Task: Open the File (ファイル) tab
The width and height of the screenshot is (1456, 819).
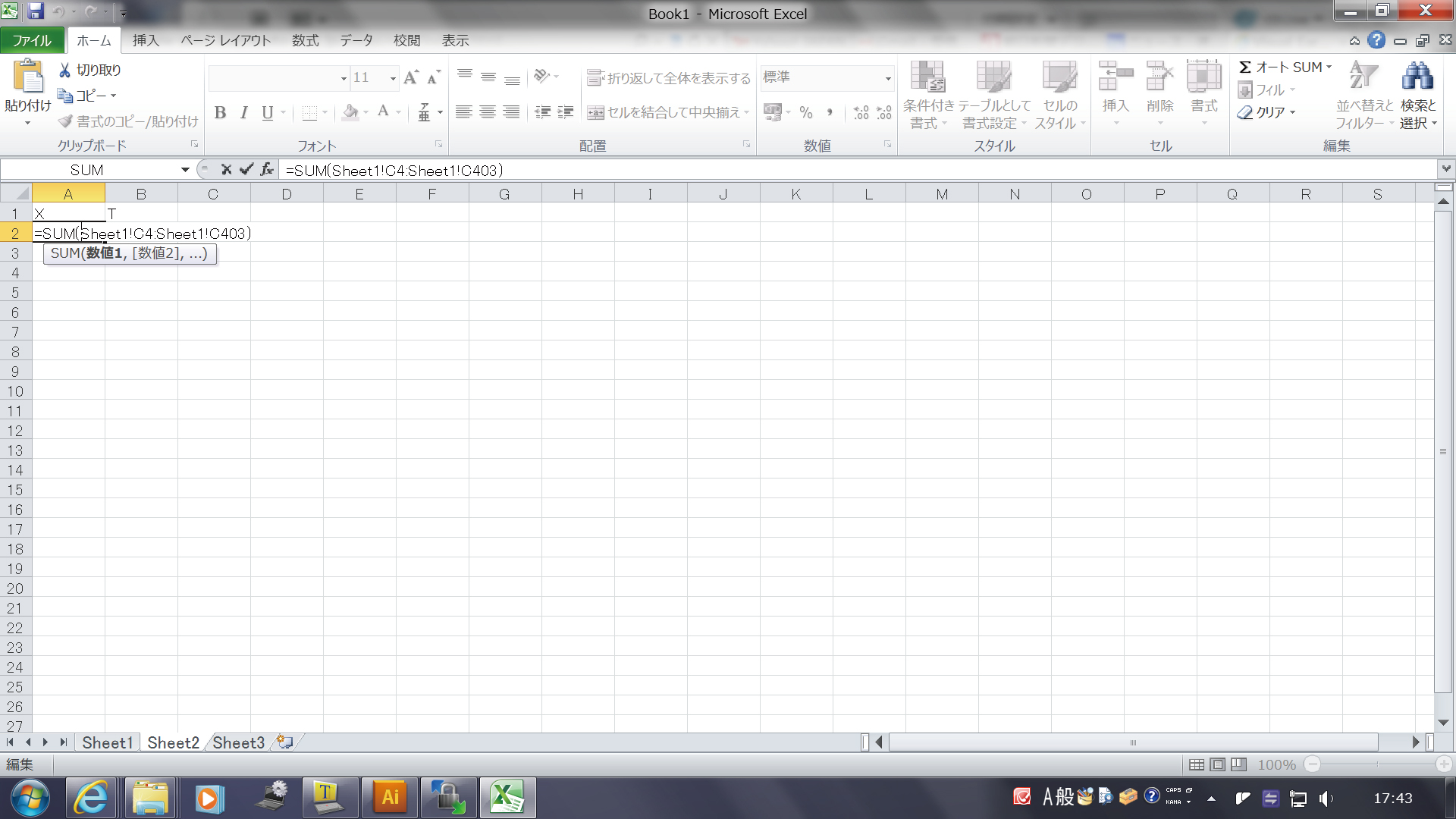Action: [x=32, y=40]
